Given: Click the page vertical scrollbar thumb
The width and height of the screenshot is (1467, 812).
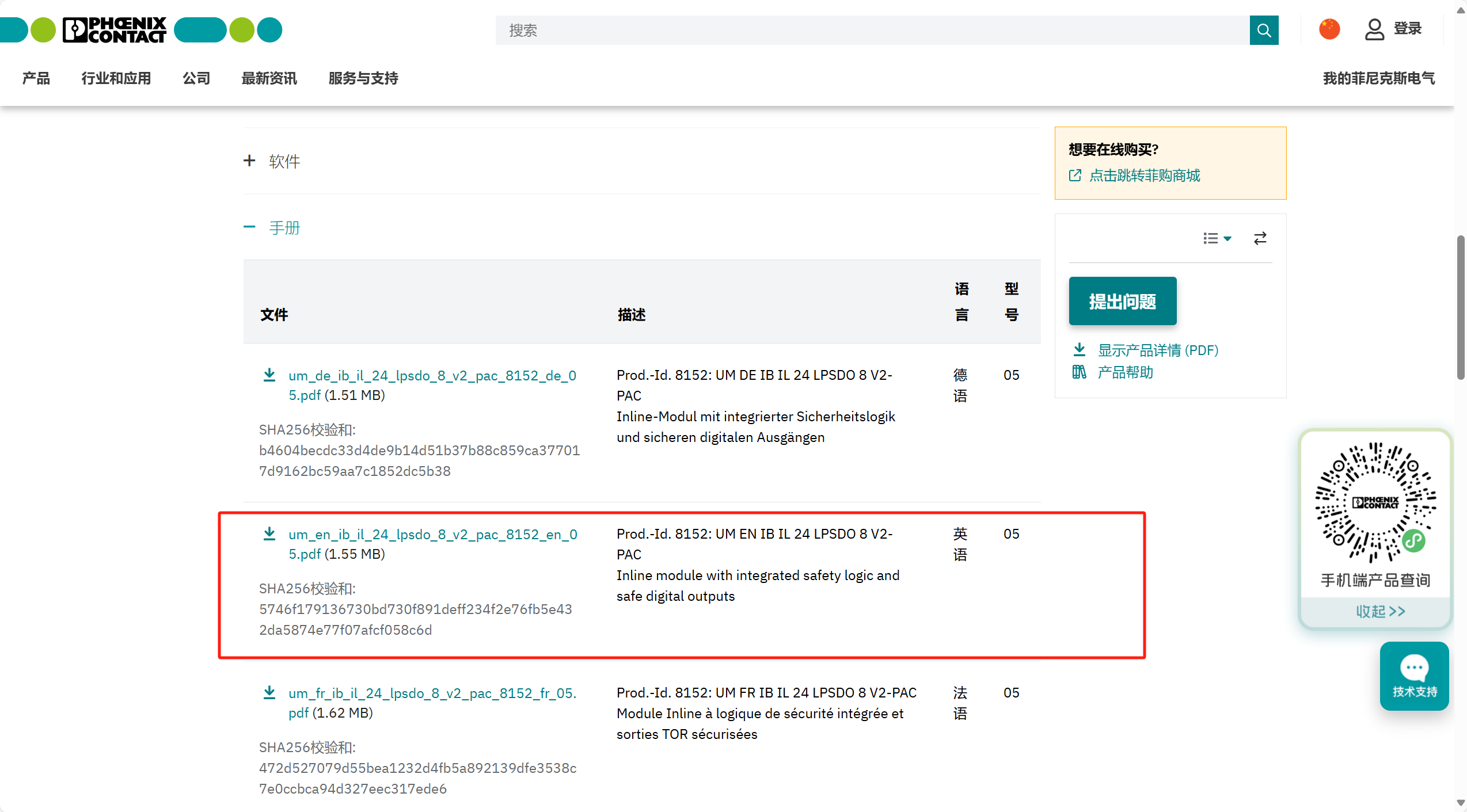Looking at the screenshot, I should coord(1460,308).
